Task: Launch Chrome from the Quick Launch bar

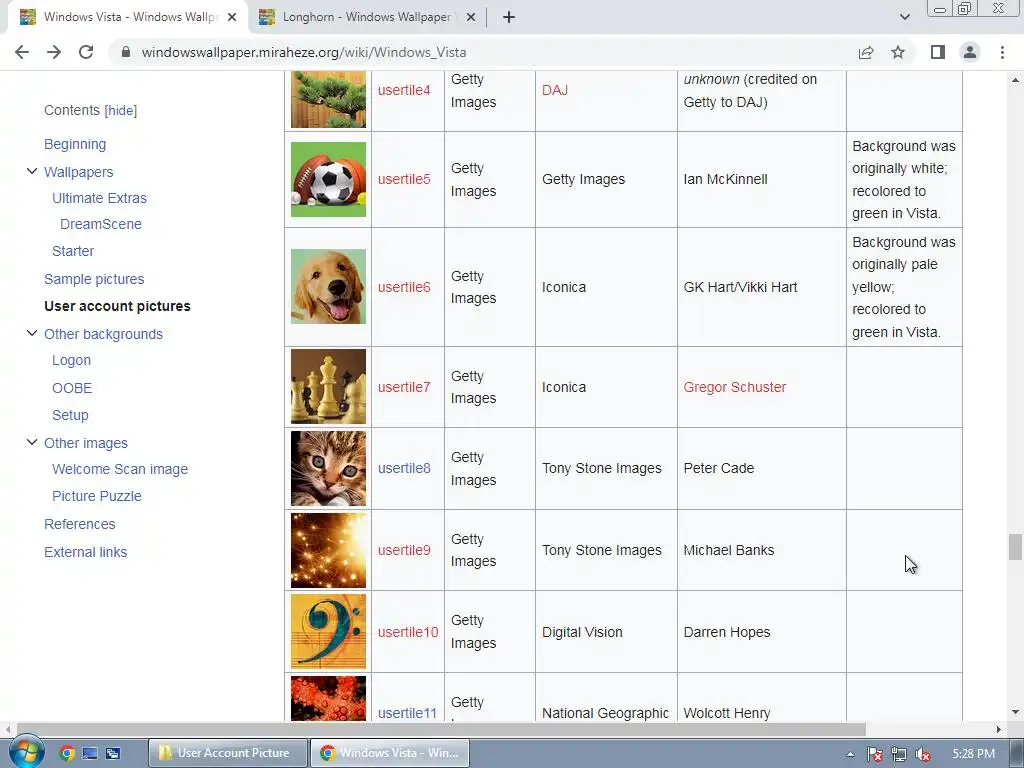Action: pyautogui.click(x=67, y=753)
